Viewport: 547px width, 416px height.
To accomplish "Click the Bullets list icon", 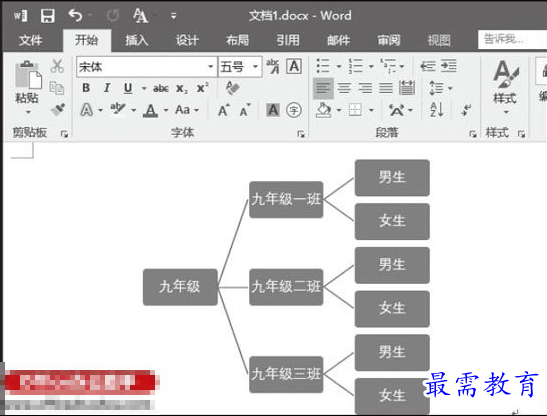I will pos(323,66).
